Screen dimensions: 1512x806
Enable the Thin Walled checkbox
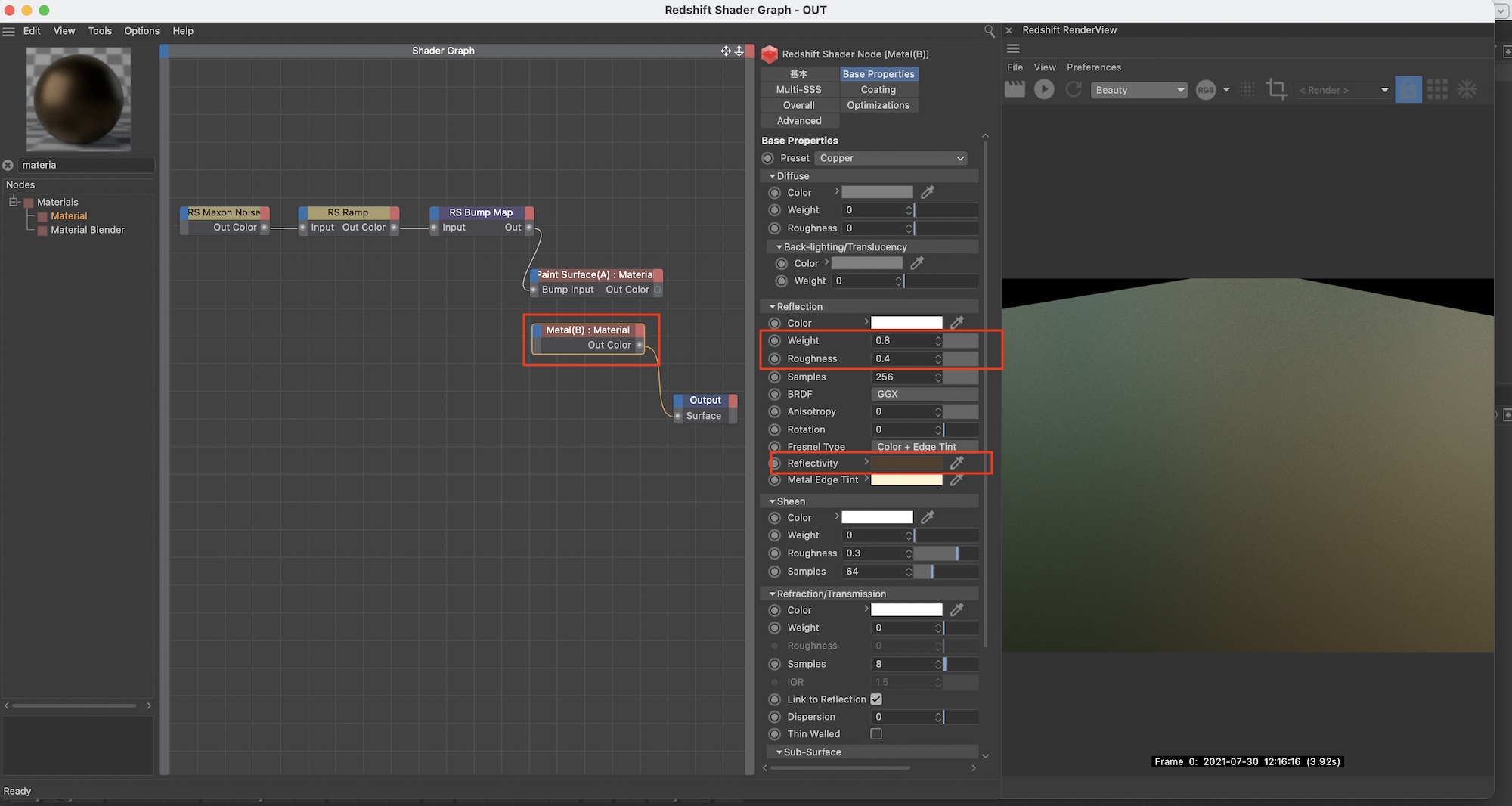[x=876, y=734]
